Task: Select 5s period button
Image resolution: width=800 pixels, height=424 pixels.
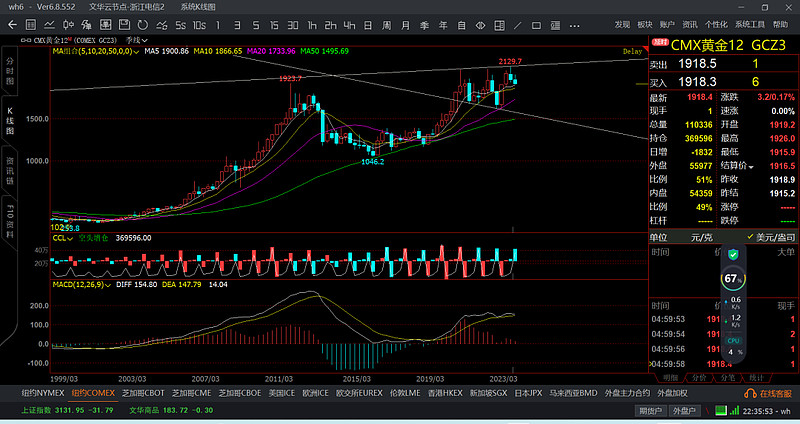Action: tap(181, 25)
